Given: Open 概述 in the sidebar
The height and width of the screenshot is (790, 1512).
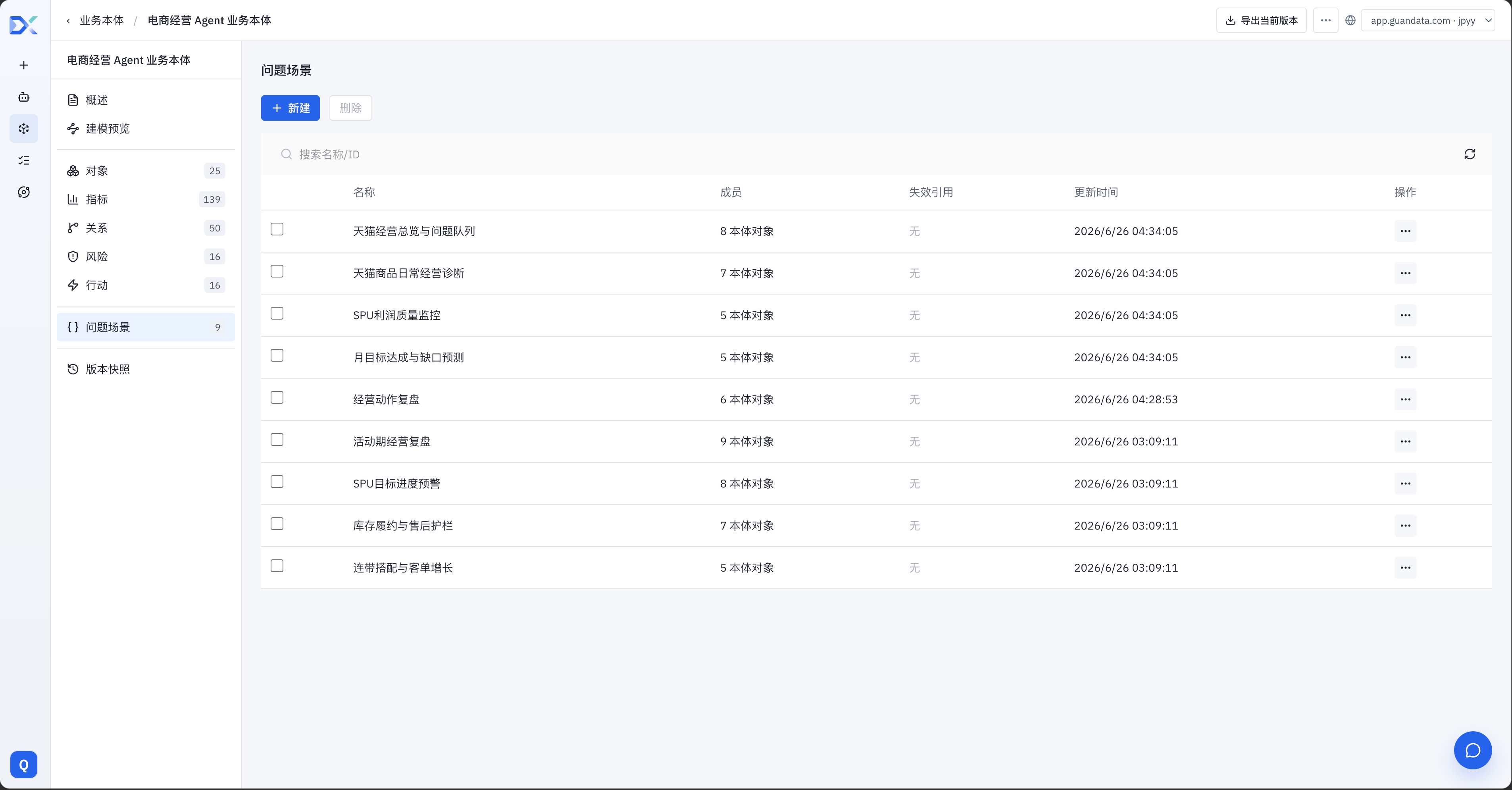Looking at the screenshot, I should [146, 100].
